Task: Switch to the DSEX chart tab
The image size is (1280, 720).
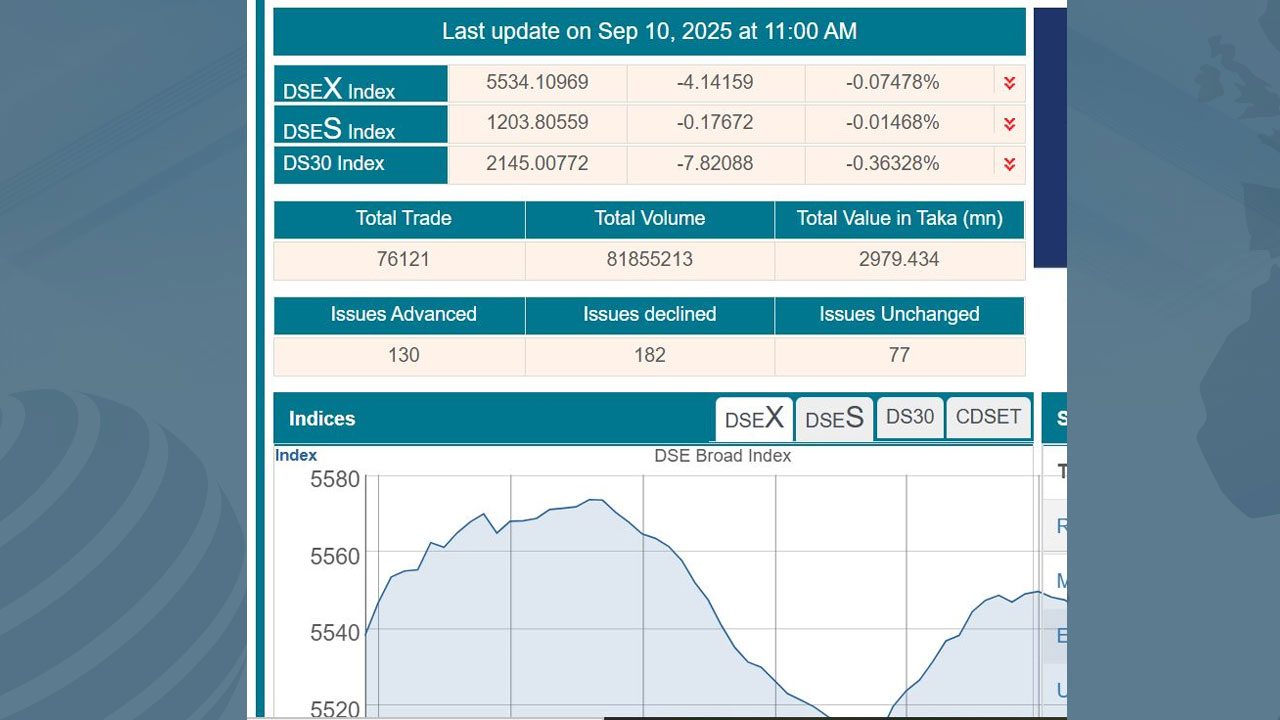Action: (x=754, y=419)
